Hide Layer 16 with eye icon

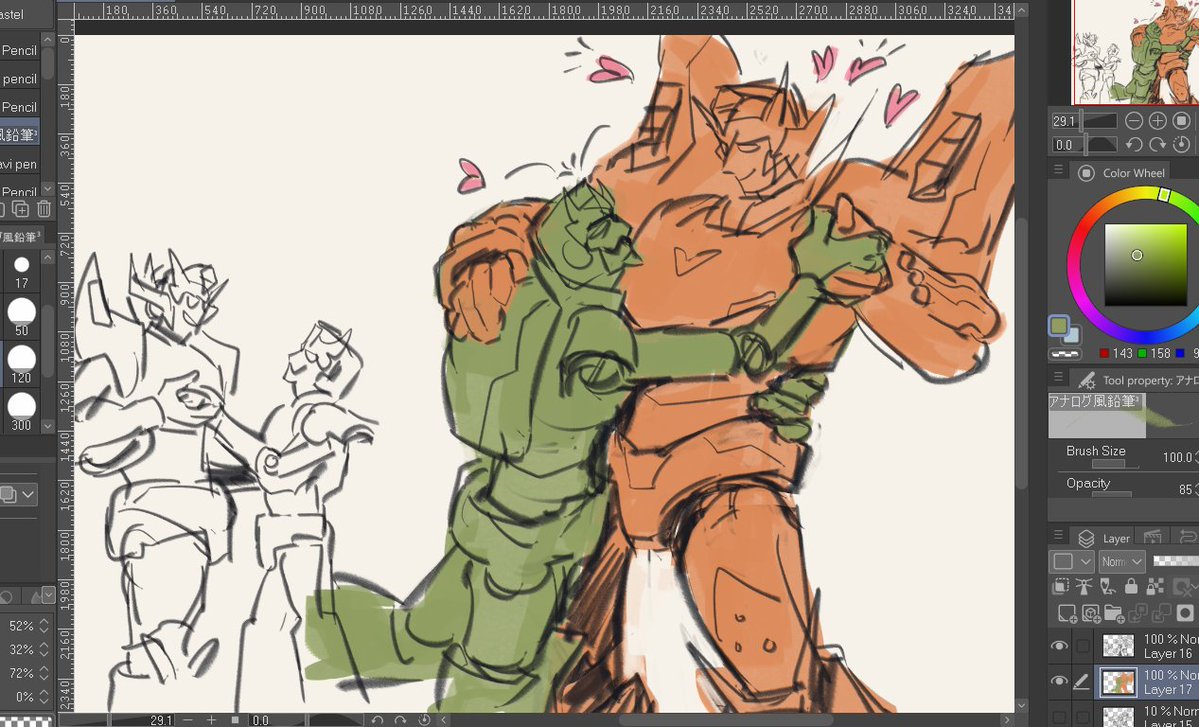(x=1059, y=646)
